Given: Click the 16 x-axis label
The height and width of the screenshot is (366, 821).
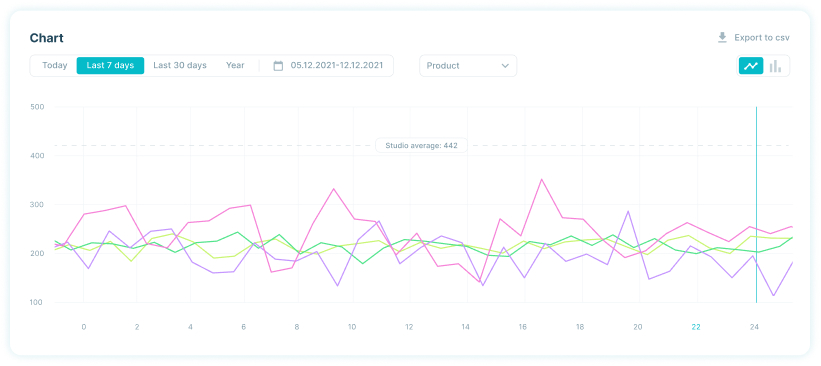Looking at the screenshot, I should point(523,327).
